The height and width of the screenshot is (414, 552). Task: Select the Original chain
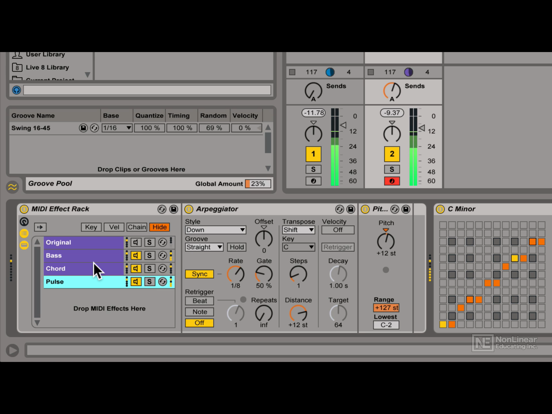coord(84,242)
